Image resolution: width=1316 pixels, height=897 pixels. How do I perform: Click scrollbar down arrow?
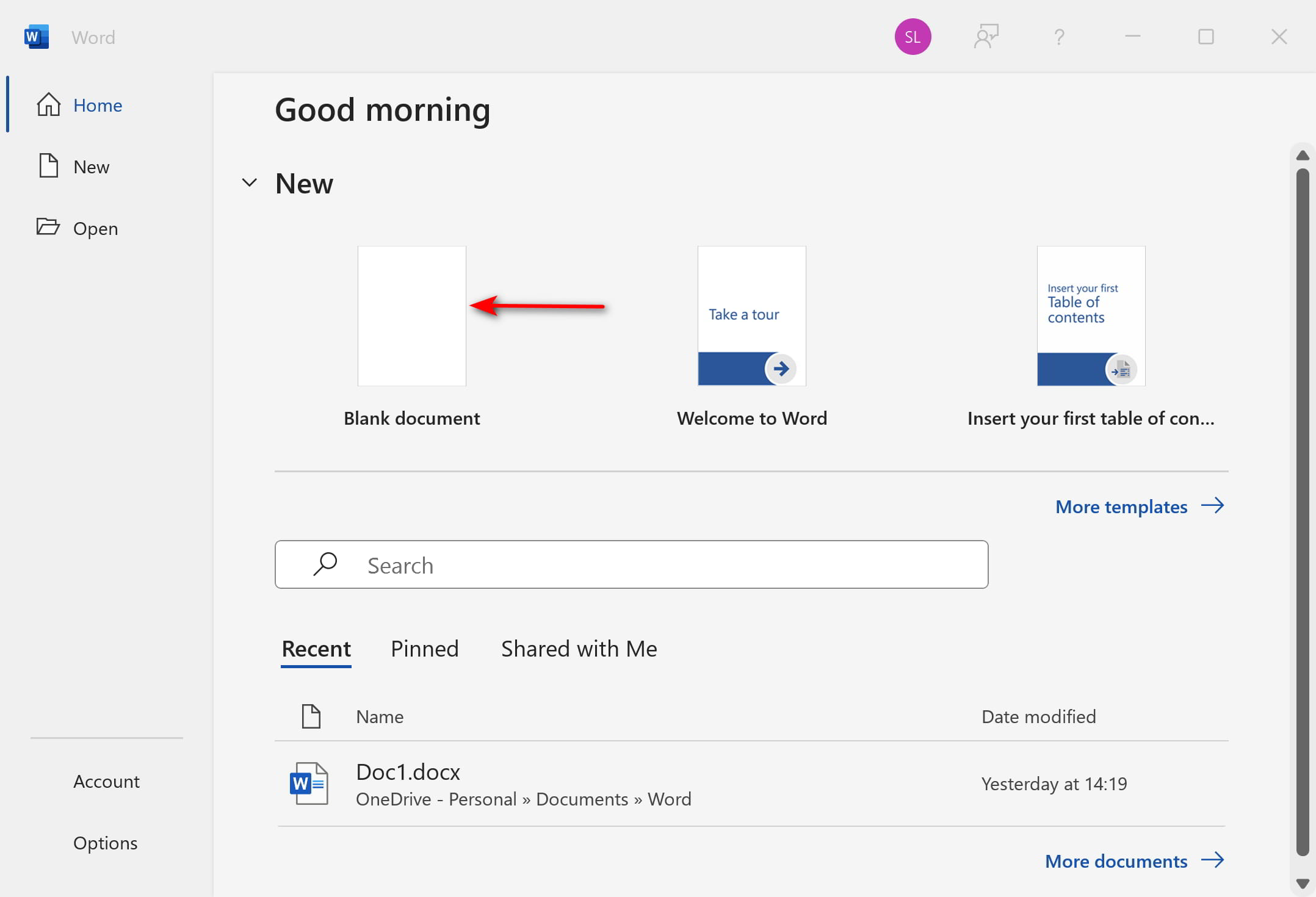[x=1302, y=883]
